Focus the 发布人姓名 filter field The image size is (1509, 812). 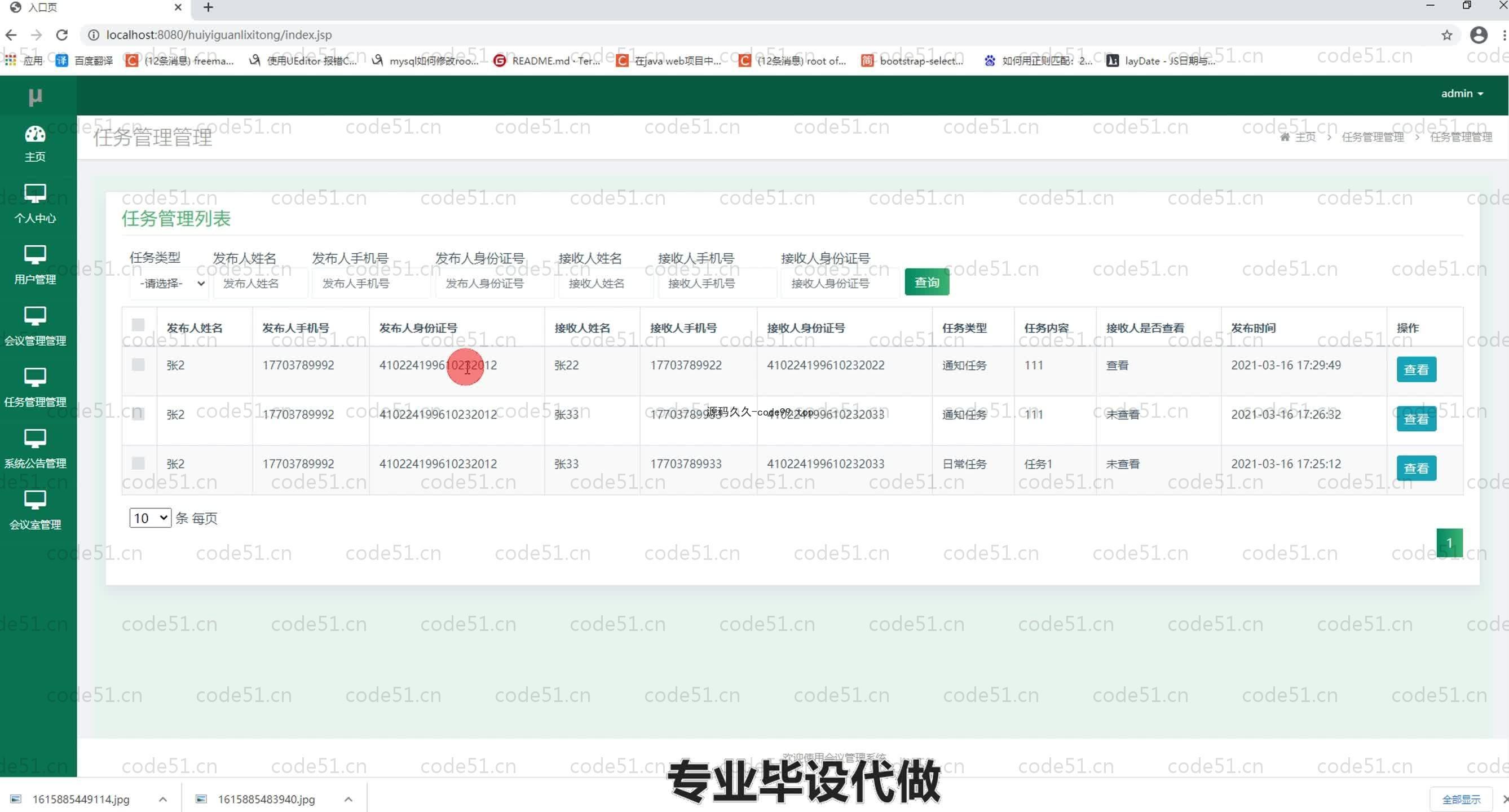260,284
